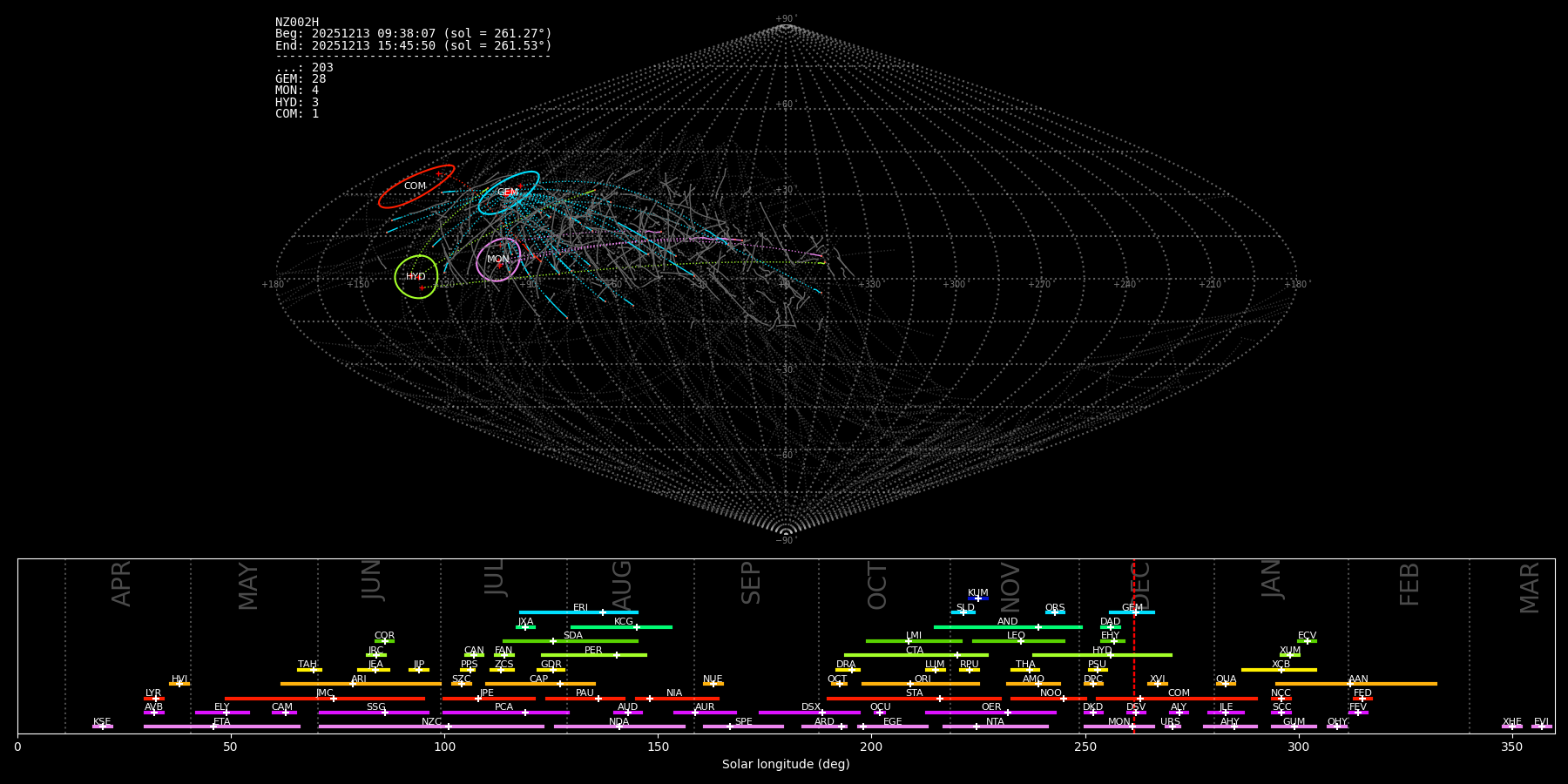Image resolution: width=1568 pixels, height=784 pixels.
Task: Select the NUE shower marker in timeline
Action: (x=713, y=684)
